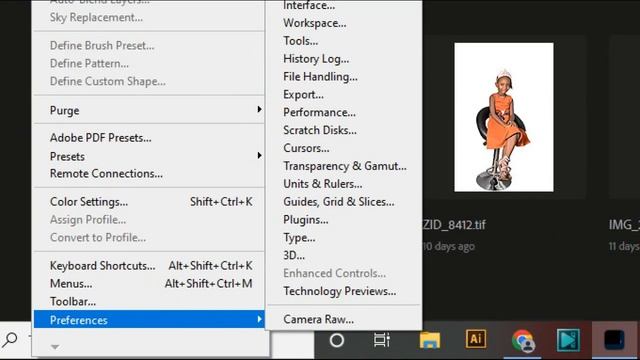Click the ZID_8412.tif file name

point(454,225)
